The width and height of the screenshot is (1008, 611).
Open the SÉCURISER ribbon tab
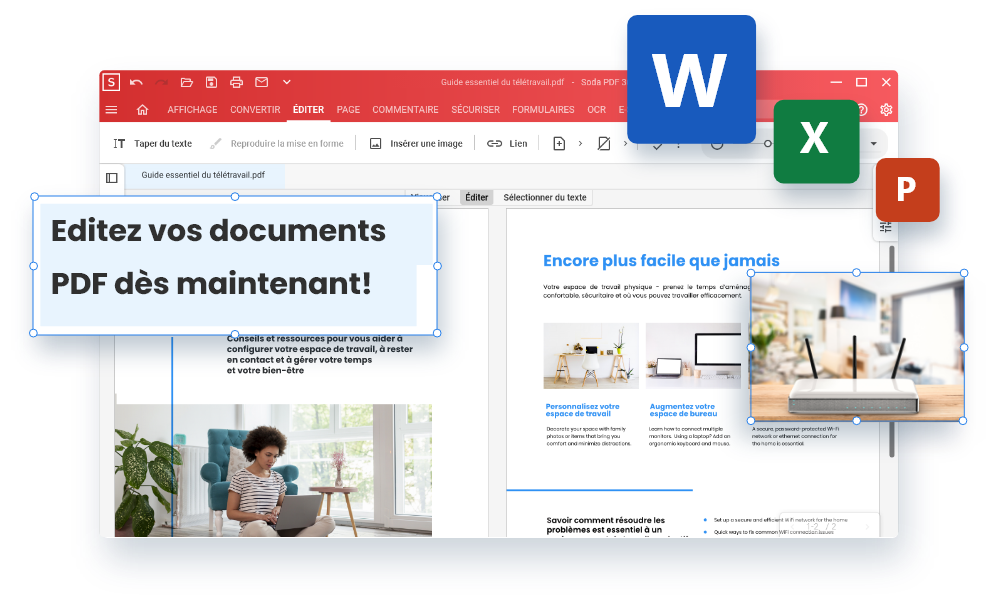pyautogui.click(x=474, y=110)
